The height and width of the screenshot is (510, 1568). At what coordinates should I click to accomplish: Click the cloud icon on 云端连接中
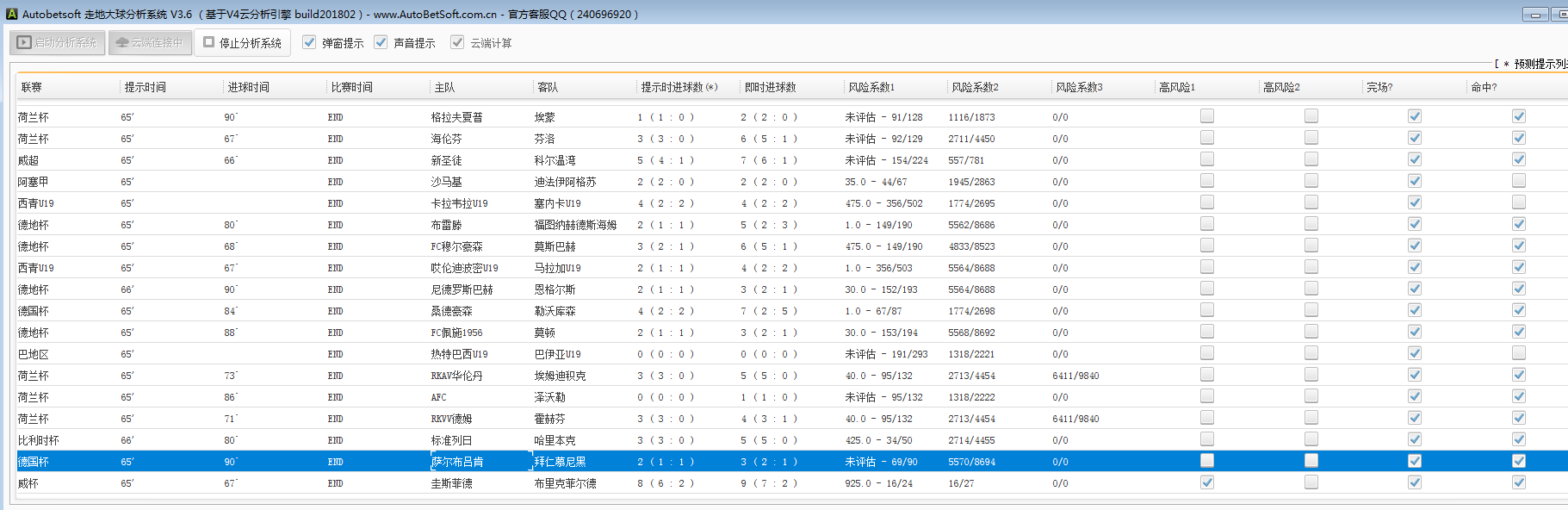point(121,42)
